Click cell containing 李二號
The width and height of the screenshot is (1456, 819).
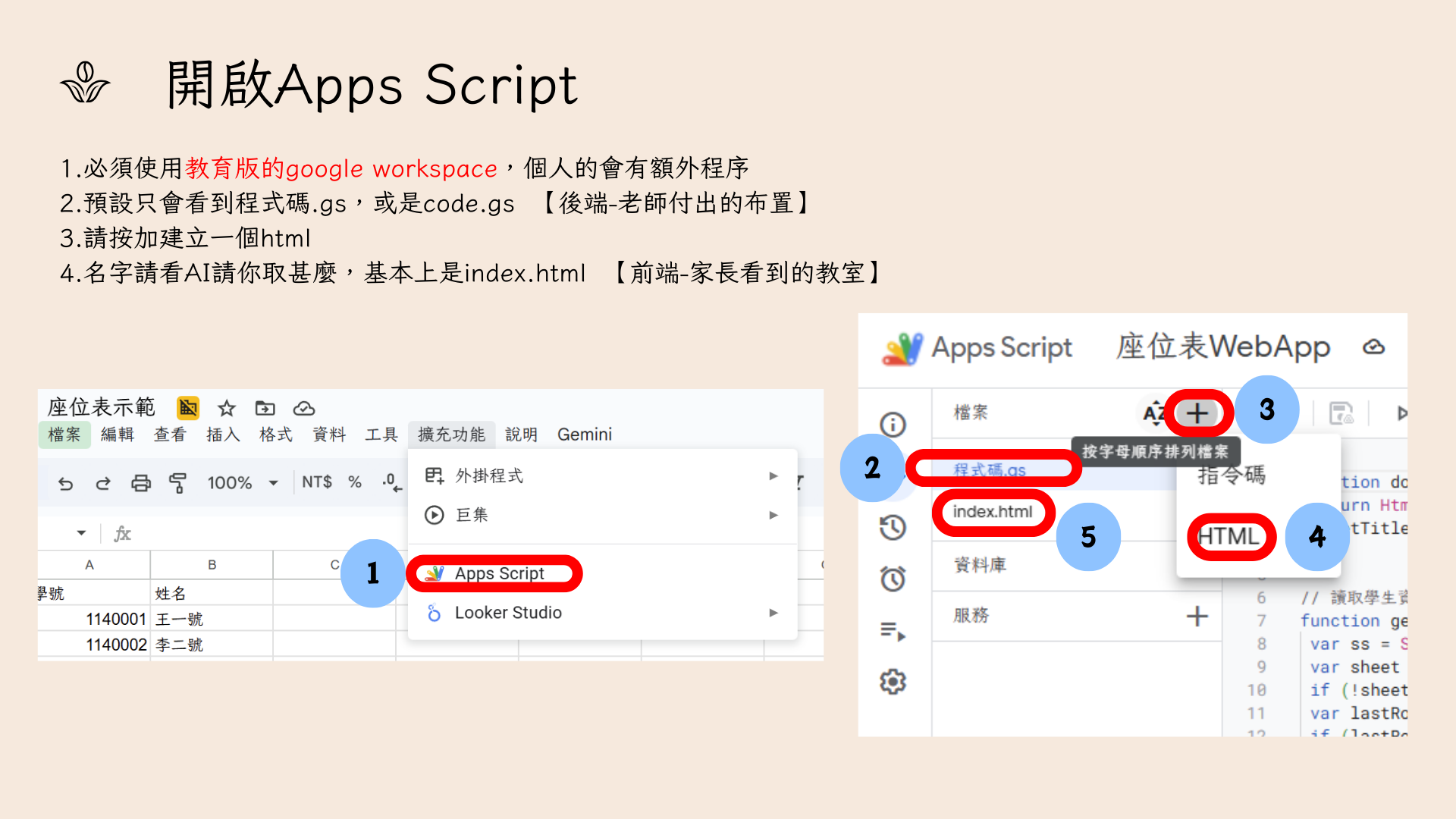[x=212, y=645]
